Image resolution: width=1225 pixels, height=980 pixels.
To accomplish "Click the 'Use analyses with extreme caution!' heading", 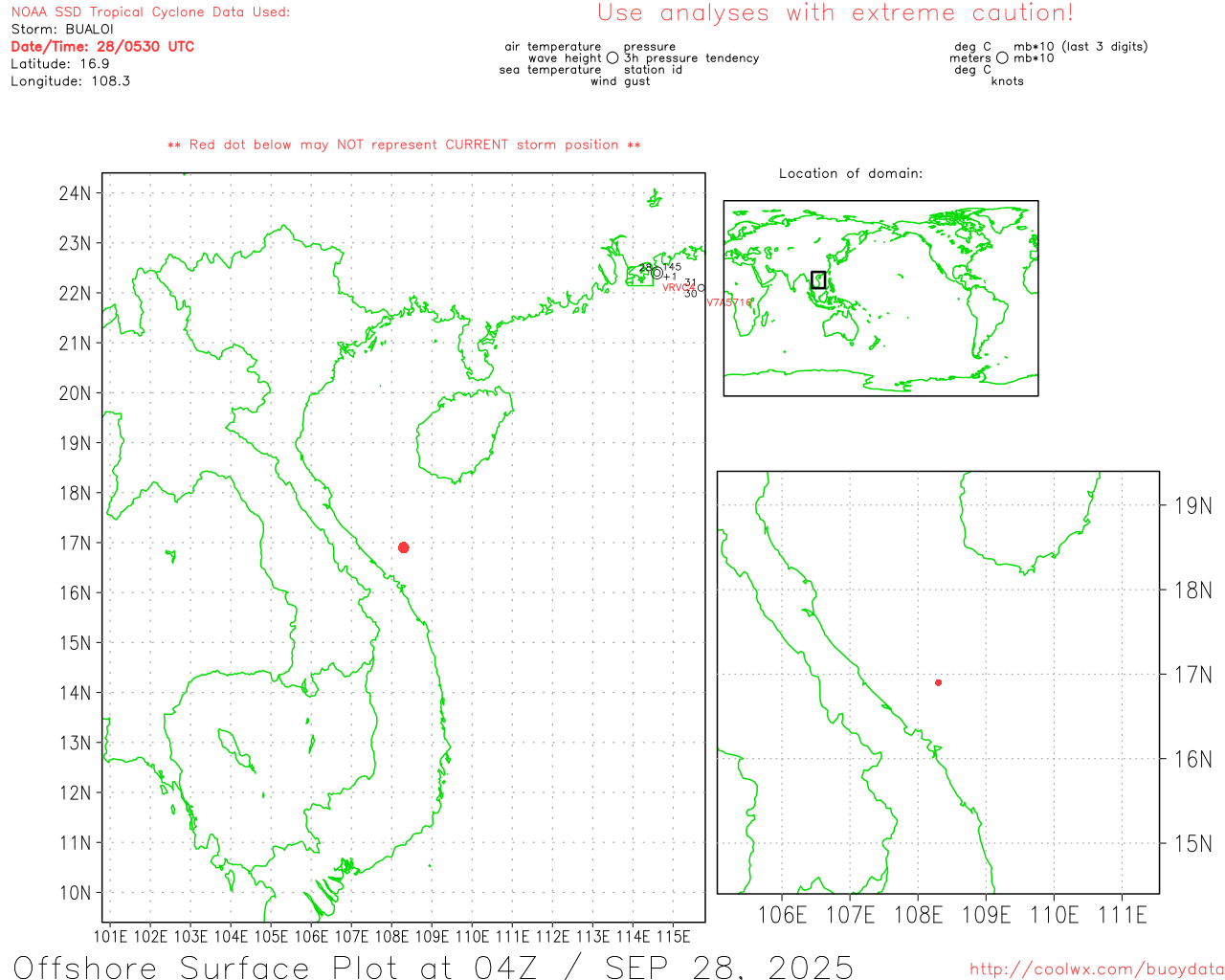I will click(x=835, y=13).
